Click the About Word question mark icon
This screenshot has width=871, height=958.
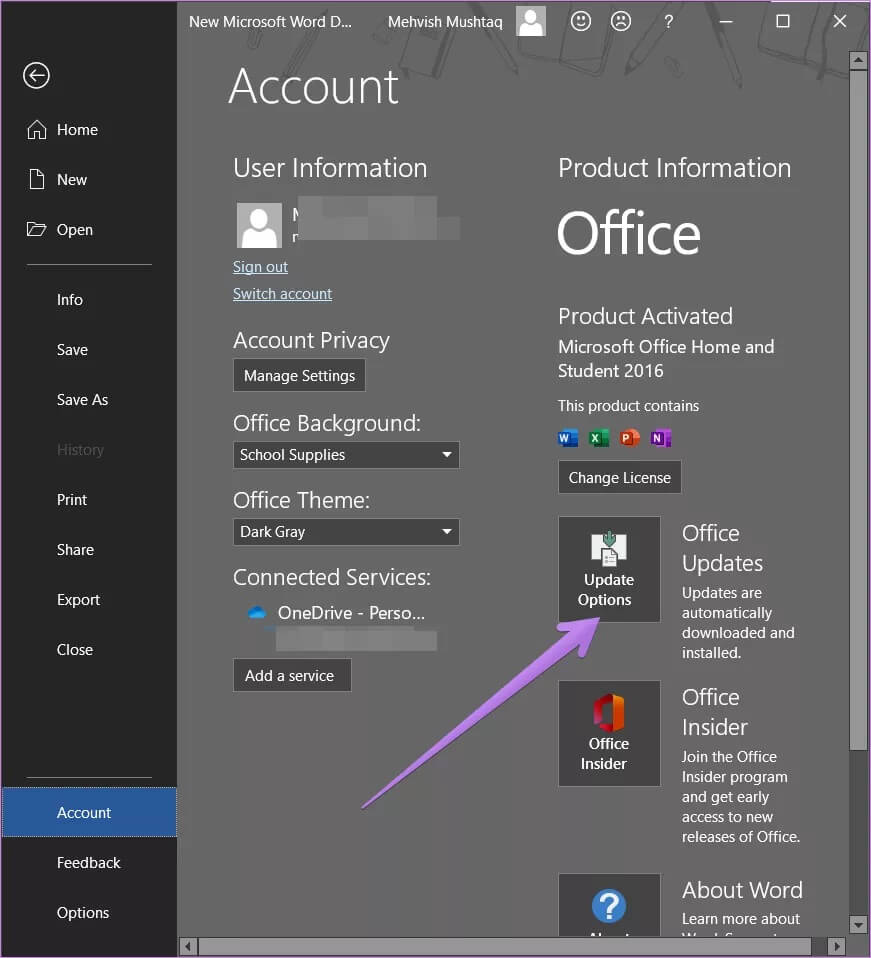pyautogui.click(x=609, y=905)
